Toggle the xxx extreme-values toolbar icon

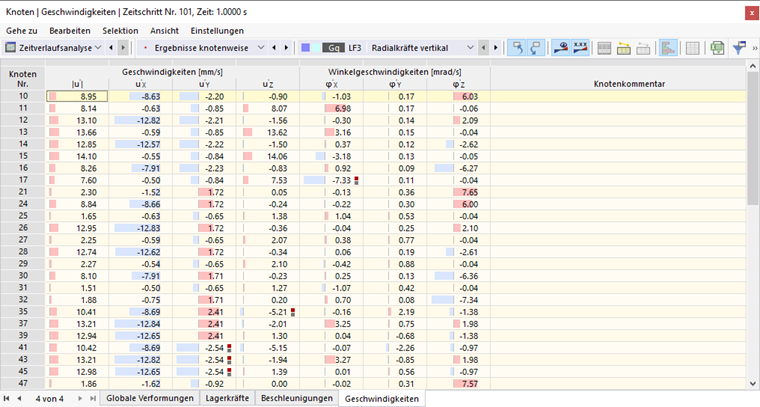pyautogui.click(x=580, y=47)
